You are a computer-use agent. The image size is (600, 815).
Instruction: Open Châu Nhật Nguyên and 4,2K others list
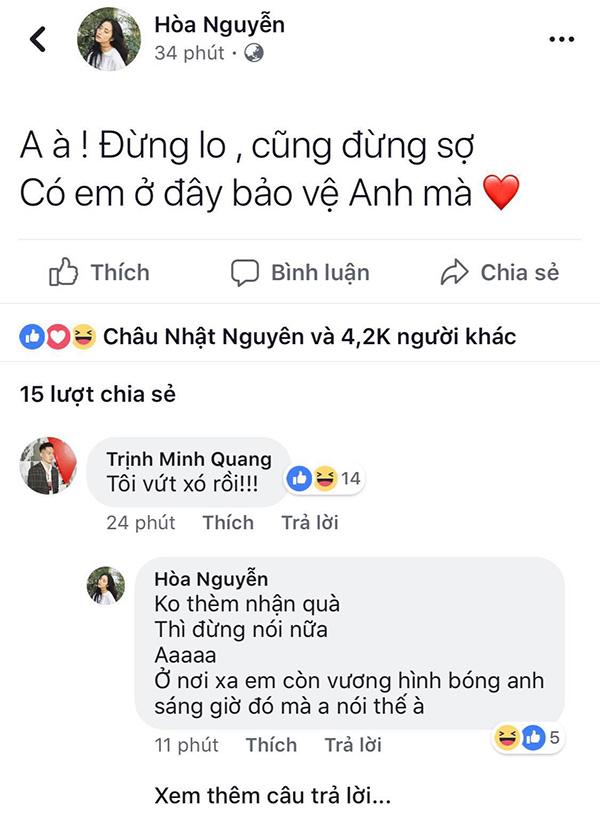click(x=310, y=337)
